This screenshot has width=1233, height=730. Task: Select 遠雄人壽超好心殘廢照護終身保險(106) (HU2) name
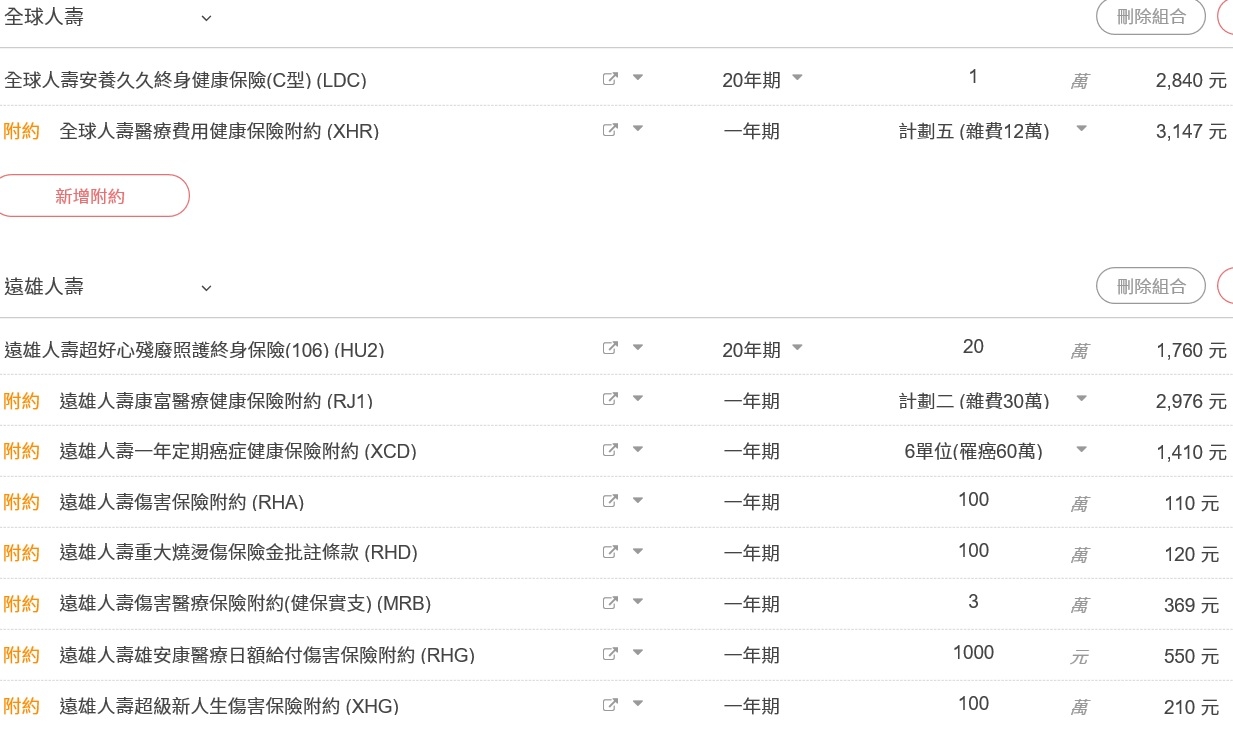pos(194,350)
